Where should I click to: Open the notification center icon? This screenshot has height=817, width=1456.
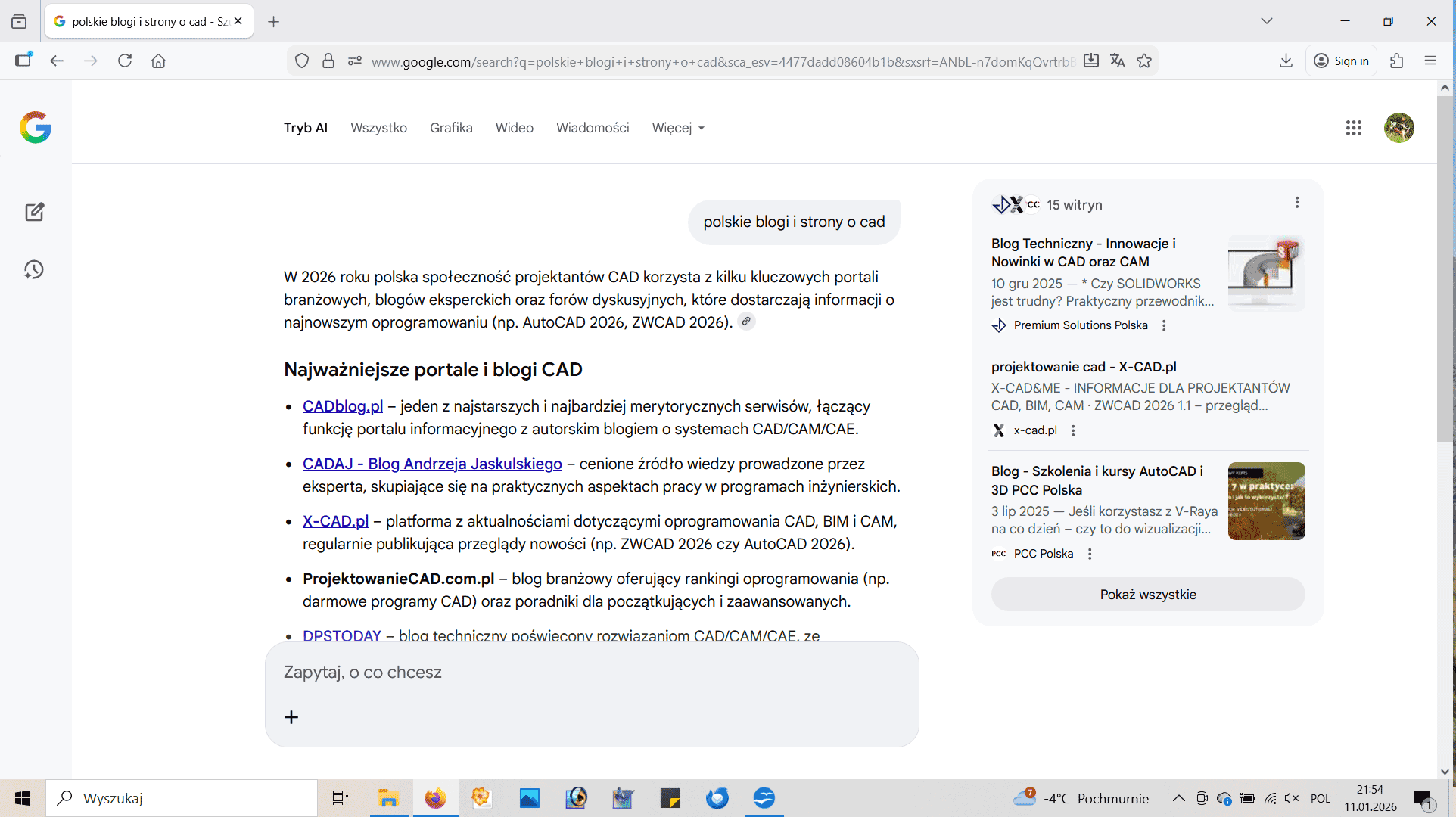pyautogui.click(x=1423, y=799)
